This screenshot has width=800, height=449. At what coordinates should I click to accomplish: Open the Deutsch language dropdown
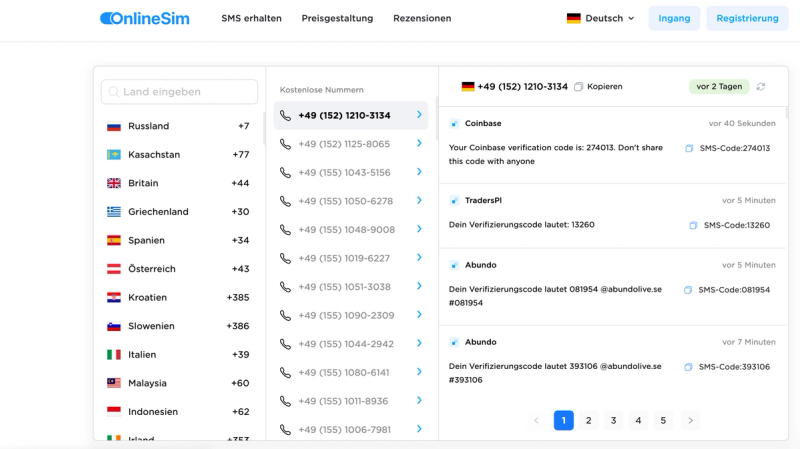(x=601, y=18)
